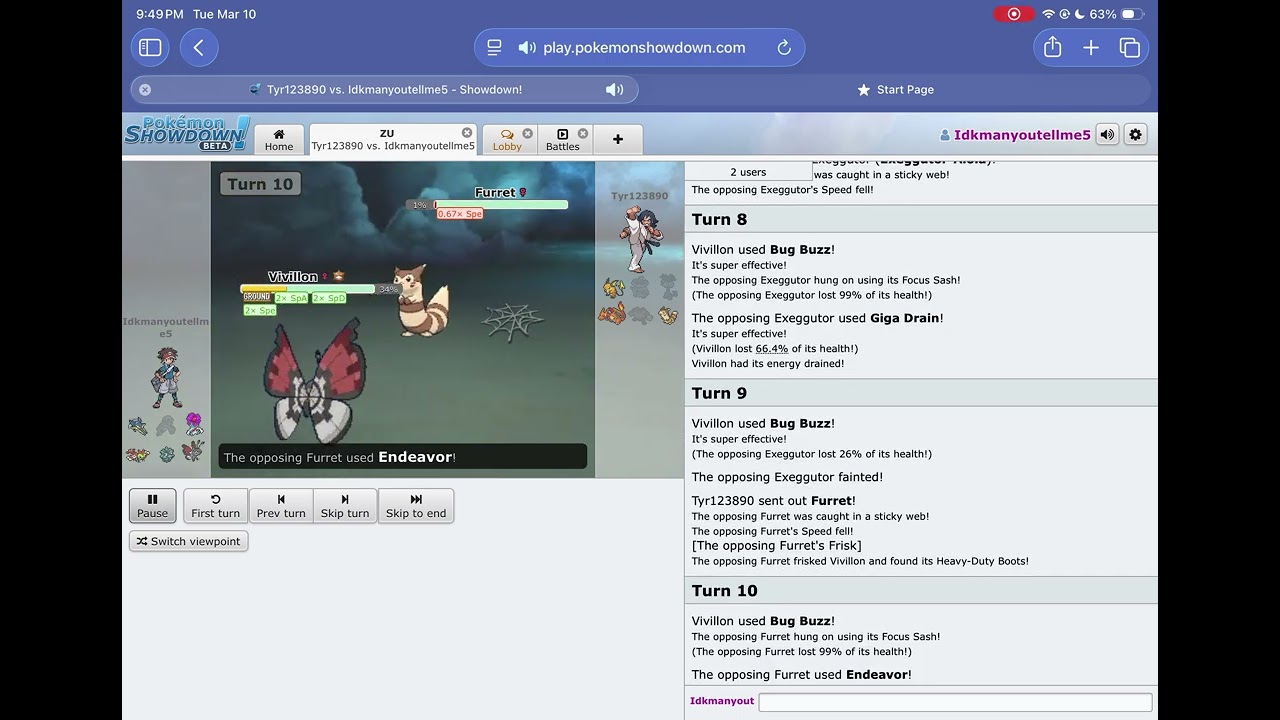Open the Safari sidebar panel
Screen dimensions: 1280x720
click(x=150, y=48)
